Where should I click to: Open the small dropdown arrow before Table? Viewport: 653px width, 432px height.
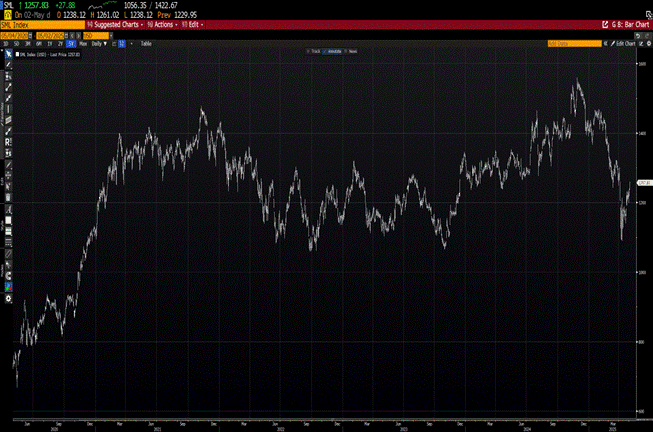pyautogui.click(x=132, y=44)
